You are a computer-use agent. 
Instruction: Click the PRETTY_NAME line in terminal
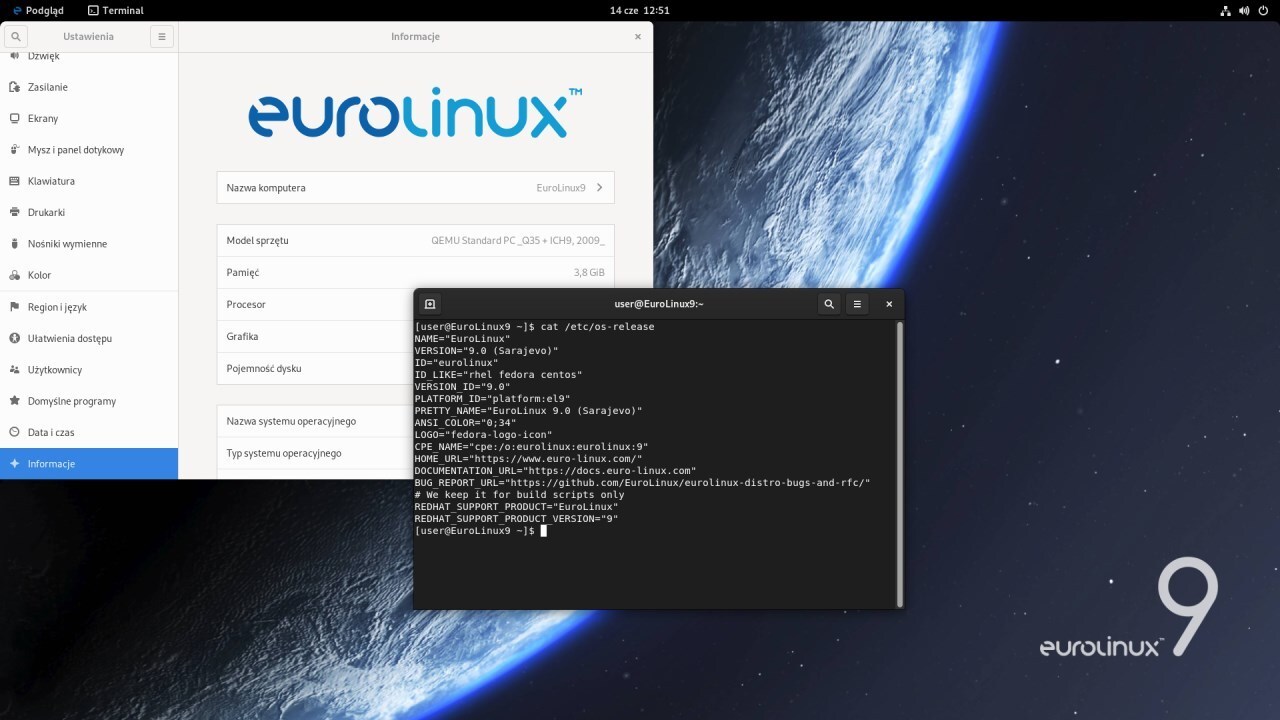[529, 411]
